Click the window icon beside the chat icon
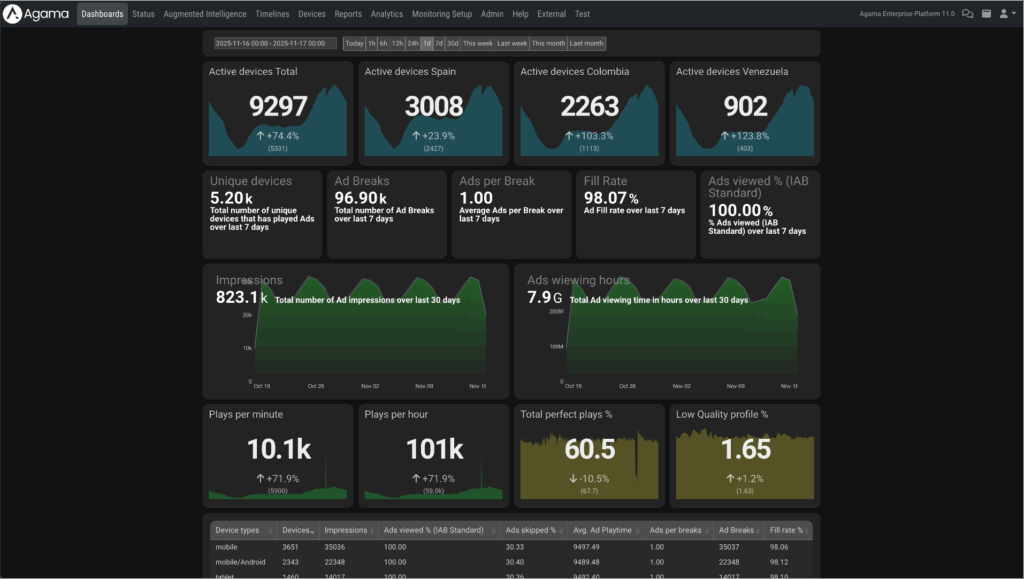The height and width of the screenshot is (579, 1024). coord(986,14)
